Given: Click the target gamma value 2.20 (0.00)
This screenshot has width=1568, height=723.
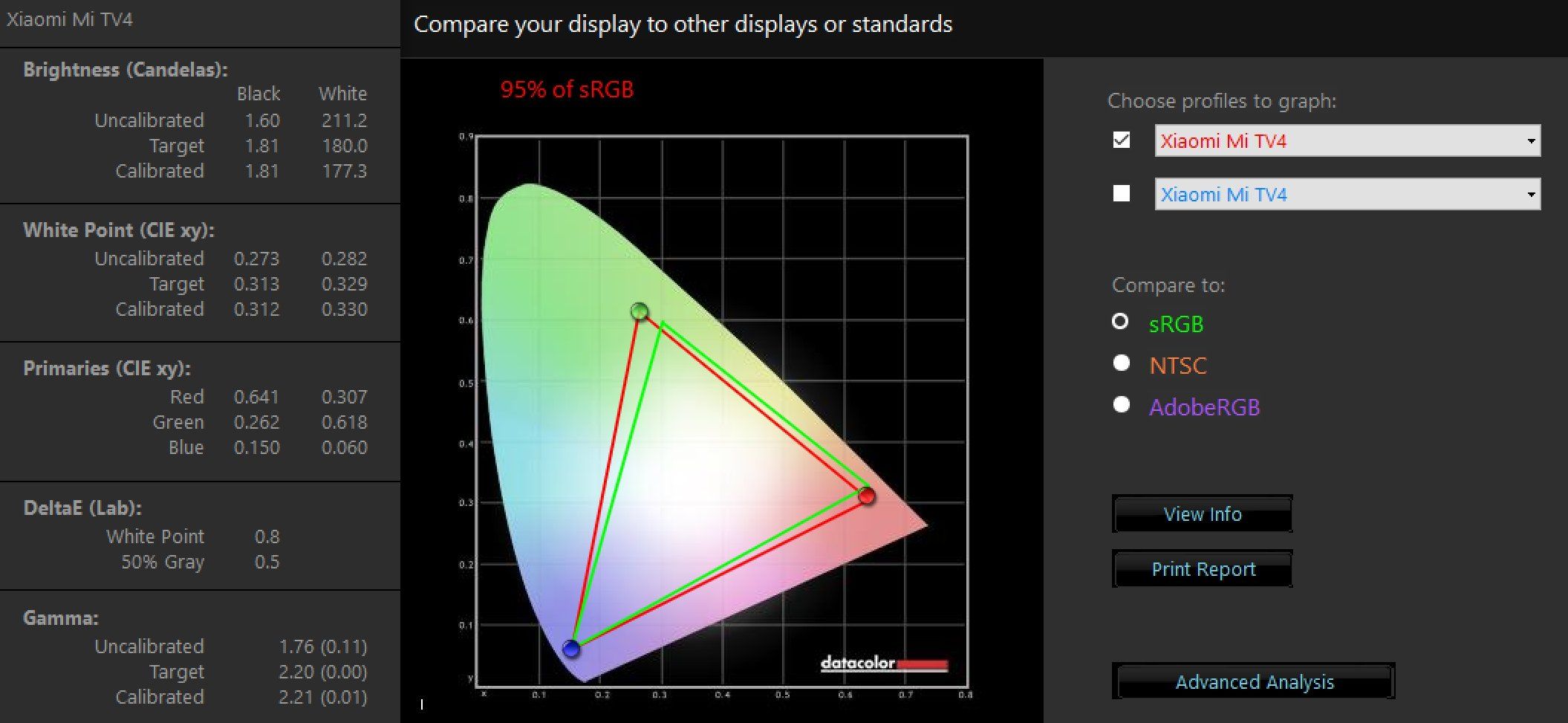Looking at the screenshot, I should (x=323, y=672).
